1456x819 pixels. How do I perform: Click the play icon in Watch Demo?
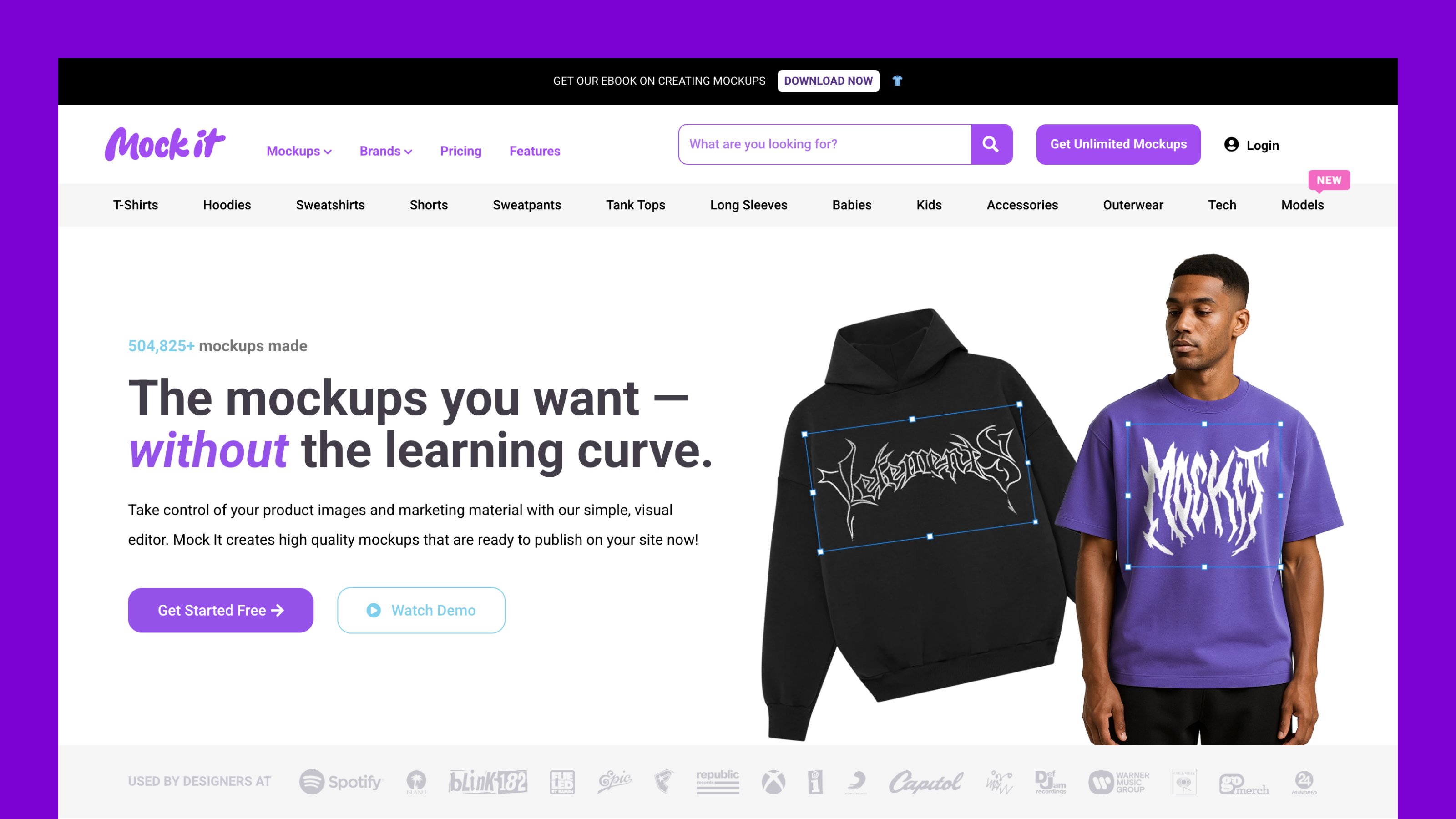pyautogui.click(x=374, y=611)
